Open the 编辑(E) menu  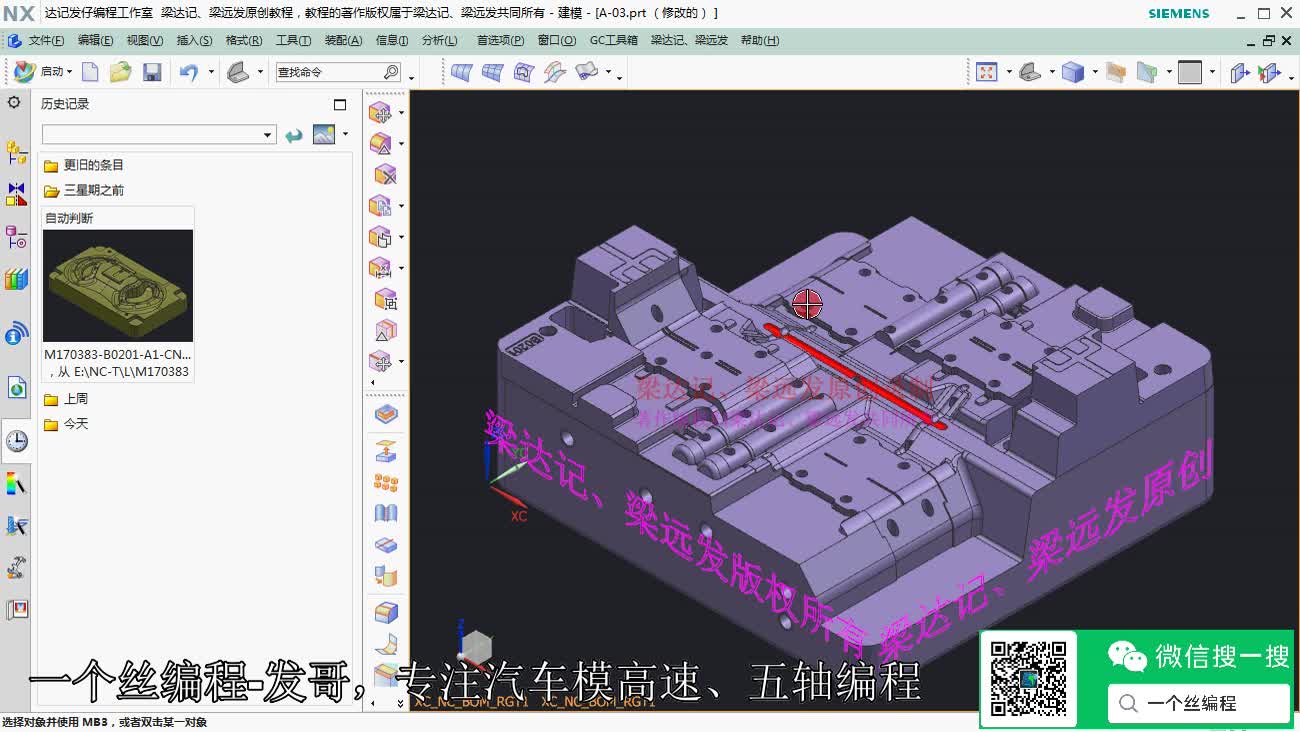click(96, 41)
